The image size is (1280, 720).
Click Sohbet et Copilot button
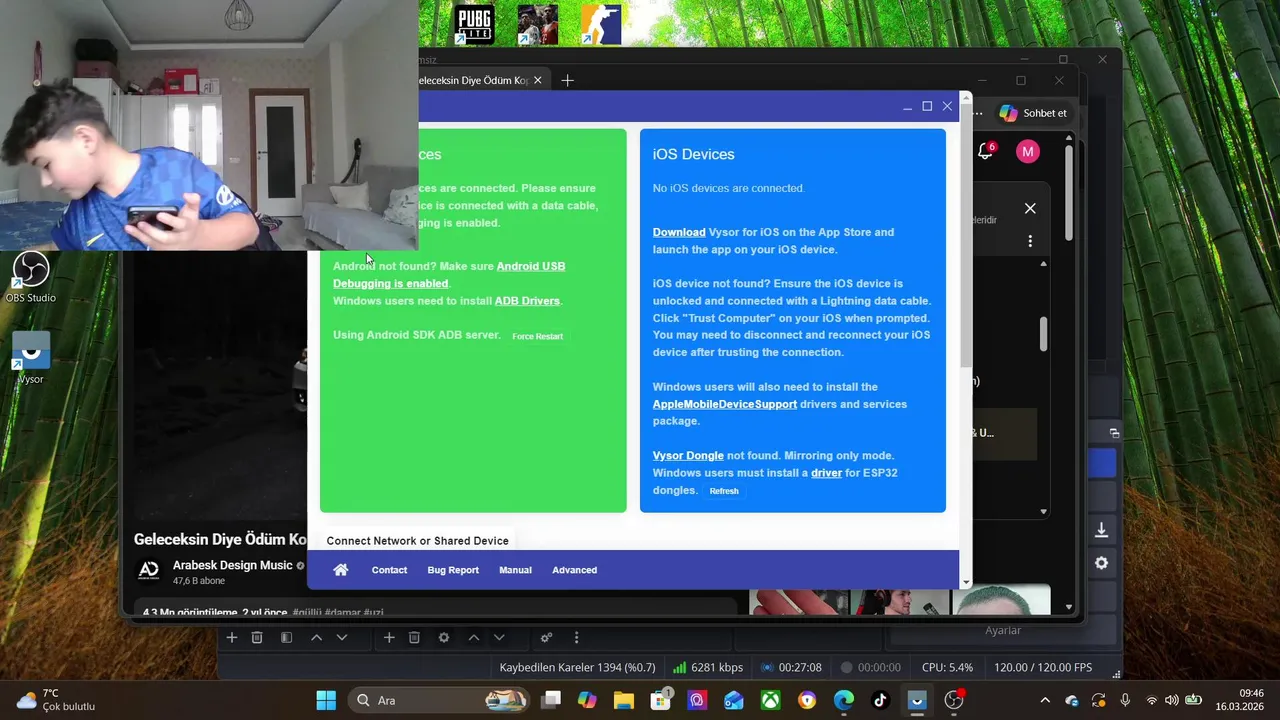click(1034, 113)
